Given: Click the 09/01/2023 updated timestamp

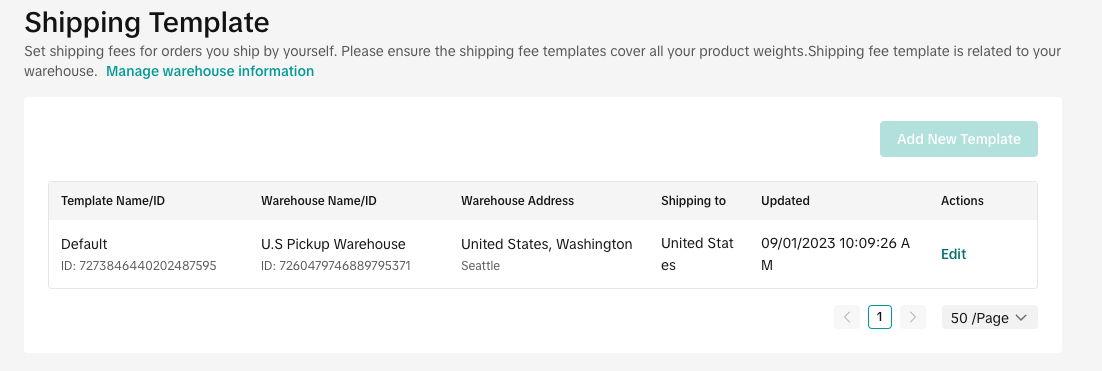Looking at the screenshot, I should [x=836, y=254].
